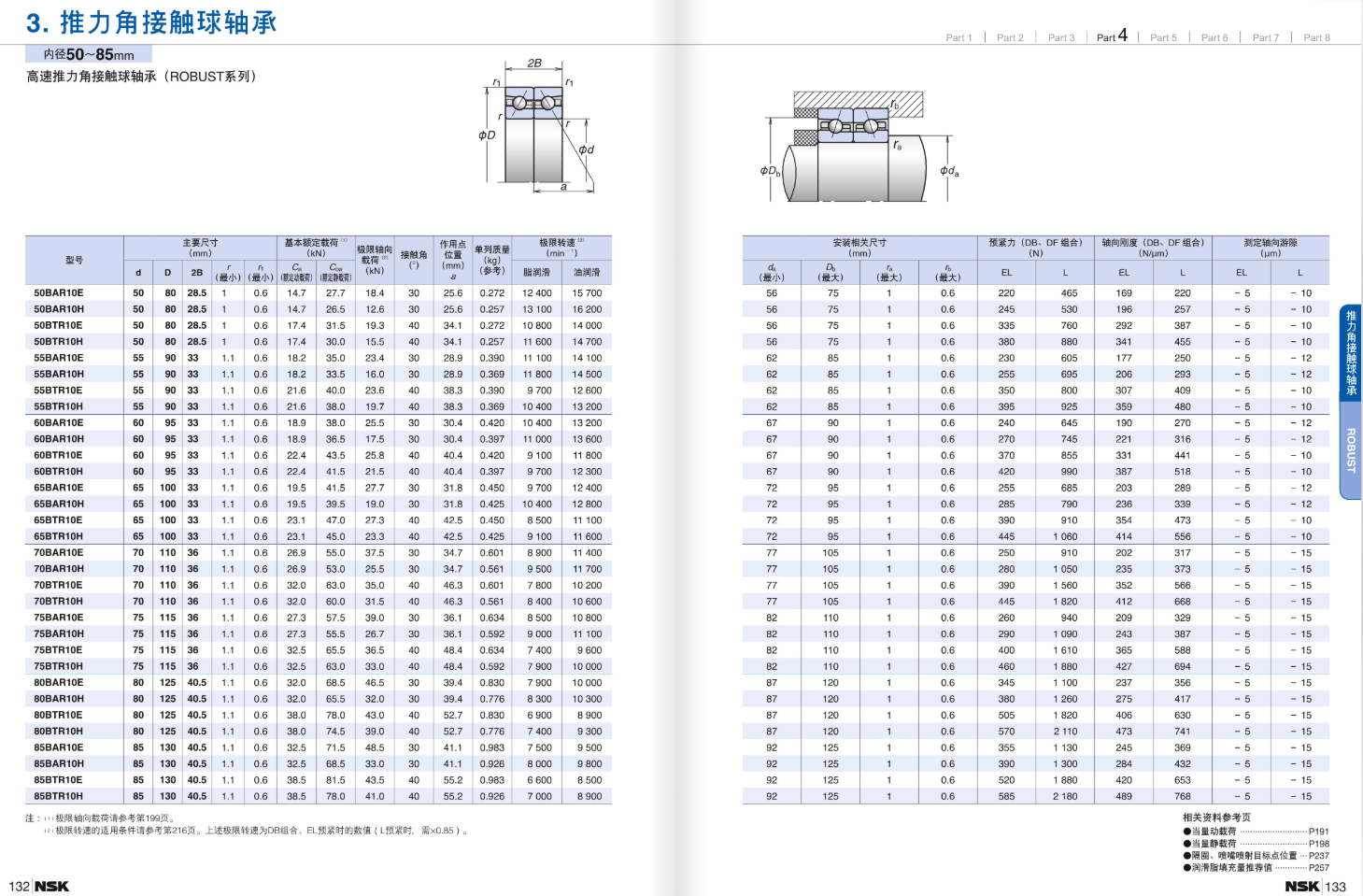Open the P191 dynamic load reference

pyautogui.click(x=1256, y=831)
